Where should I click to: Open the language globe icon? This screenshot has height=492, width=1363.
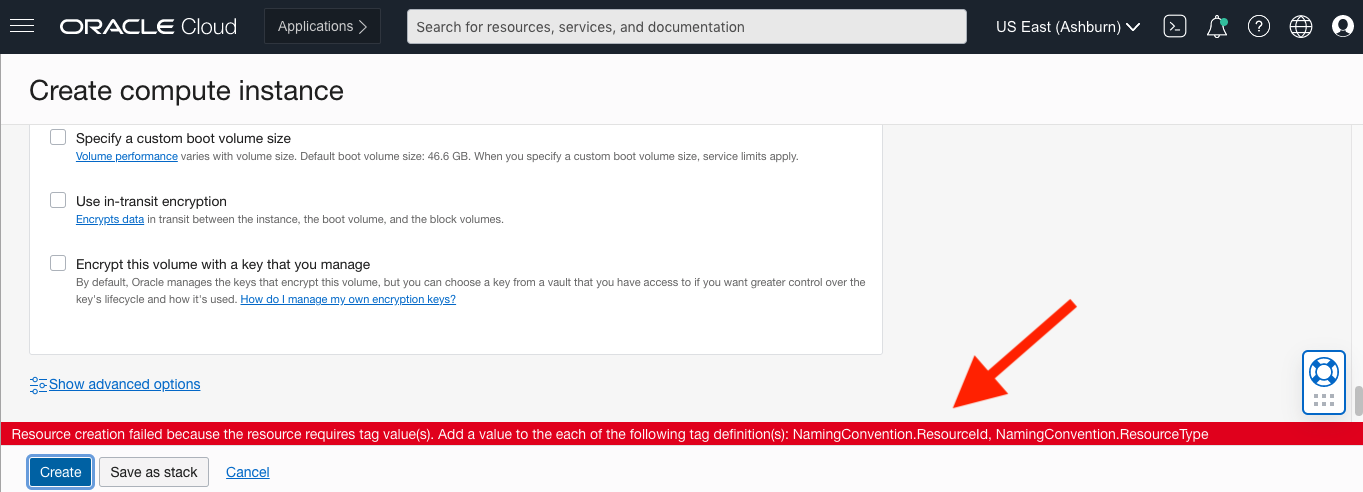(x=1301, y=27)
